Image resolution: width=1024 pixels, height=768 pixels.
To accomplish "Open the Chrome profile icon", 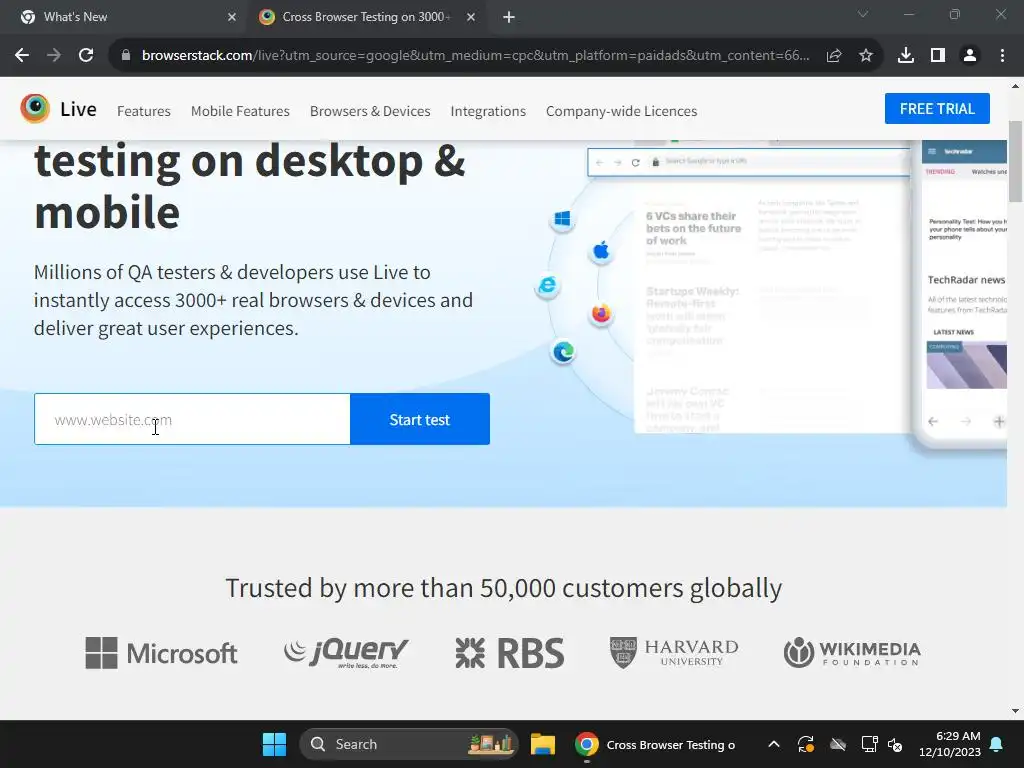I will 970,56.
